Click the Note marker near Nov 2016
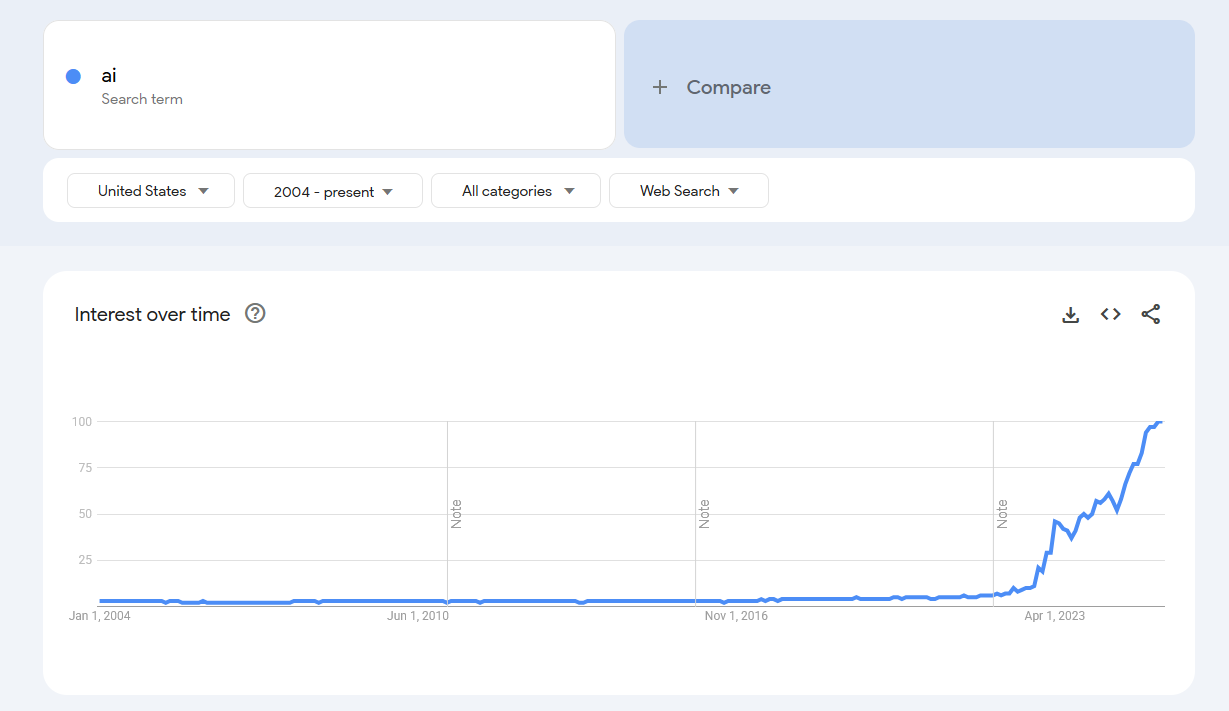This screenshot has height=711, width=1229. tap(704, 514)
